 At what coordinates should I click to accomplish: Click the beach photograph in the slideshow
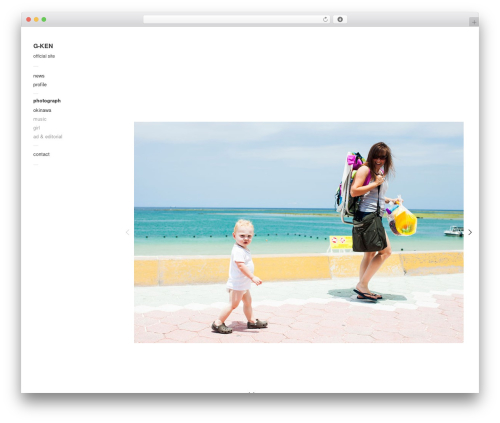coord(299,232)
